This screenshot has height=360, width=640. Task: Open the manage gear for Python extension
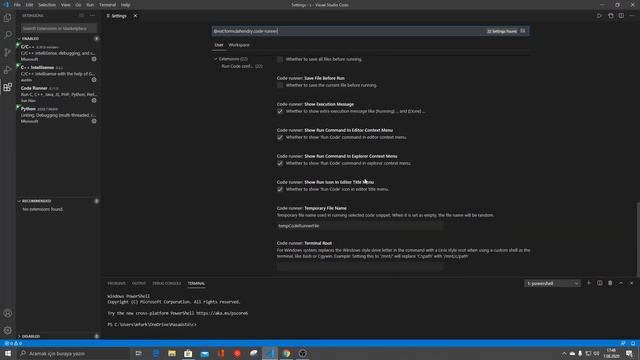tap(94, 121)
